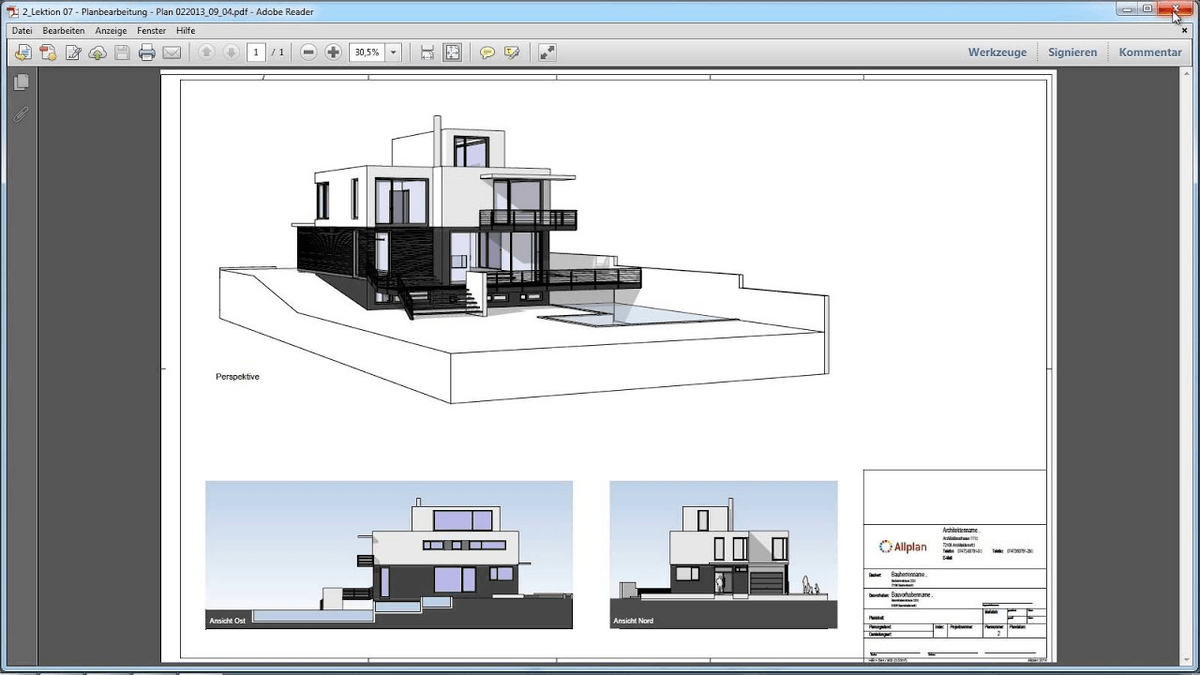The image size is (1200, 675).
Task: Click the perspective house rendering
Action: [x=523, y=261]
